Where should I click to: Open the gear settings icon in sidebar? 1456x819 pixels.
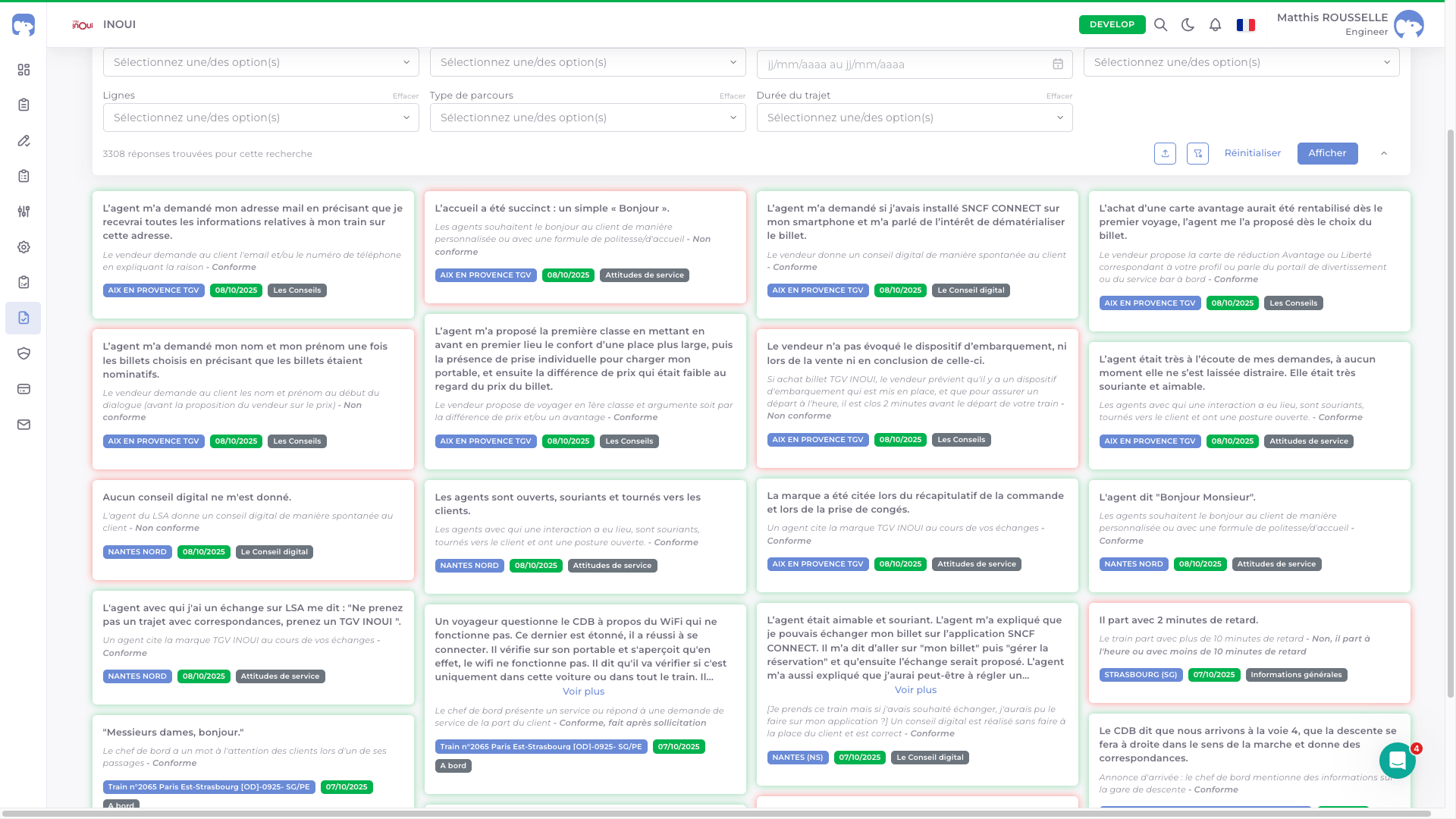(x=24, y=247)
